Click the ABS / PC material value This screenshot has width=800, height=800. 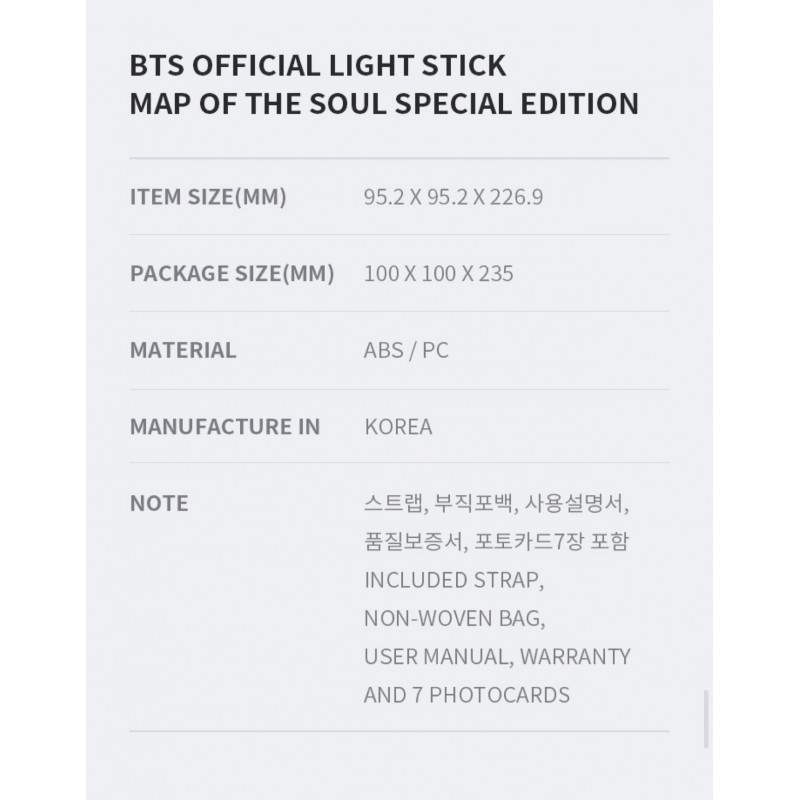(x=406, y=350)
